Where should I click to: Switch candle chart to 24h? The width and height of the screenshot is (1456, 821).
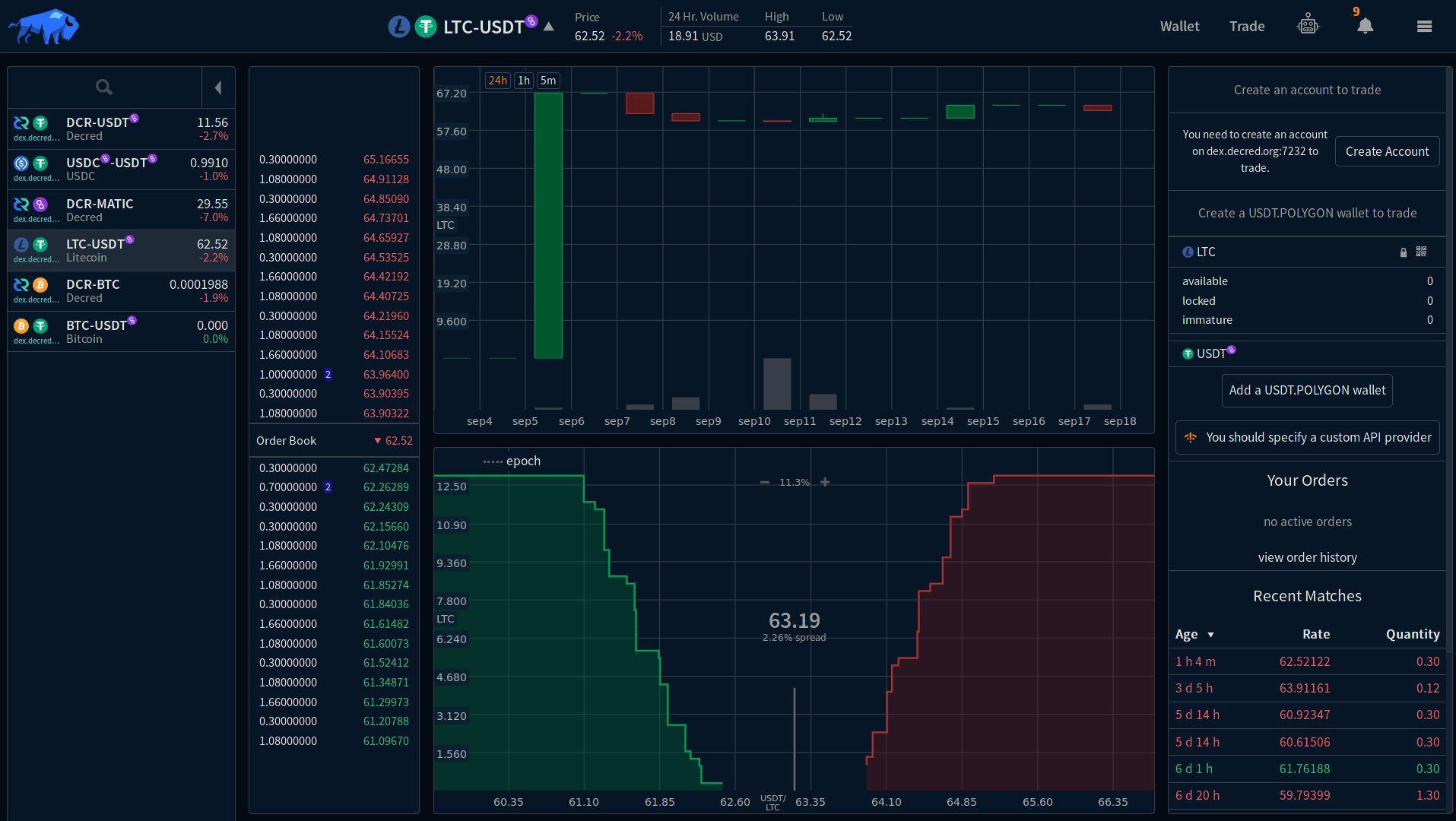(x=498, y=81)
